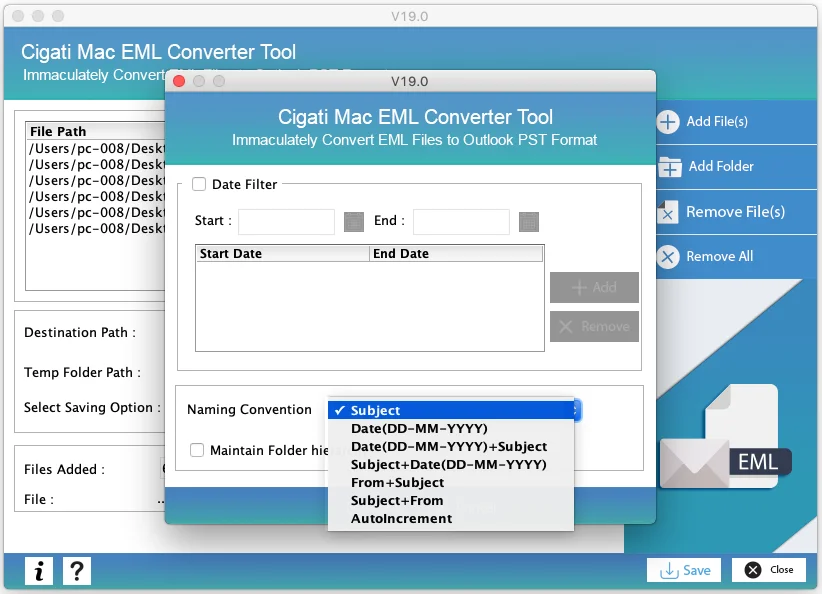Select the first file path row
Image resolution: width=822 pixels, height=594 pixels.
click(x=96, y=148)
